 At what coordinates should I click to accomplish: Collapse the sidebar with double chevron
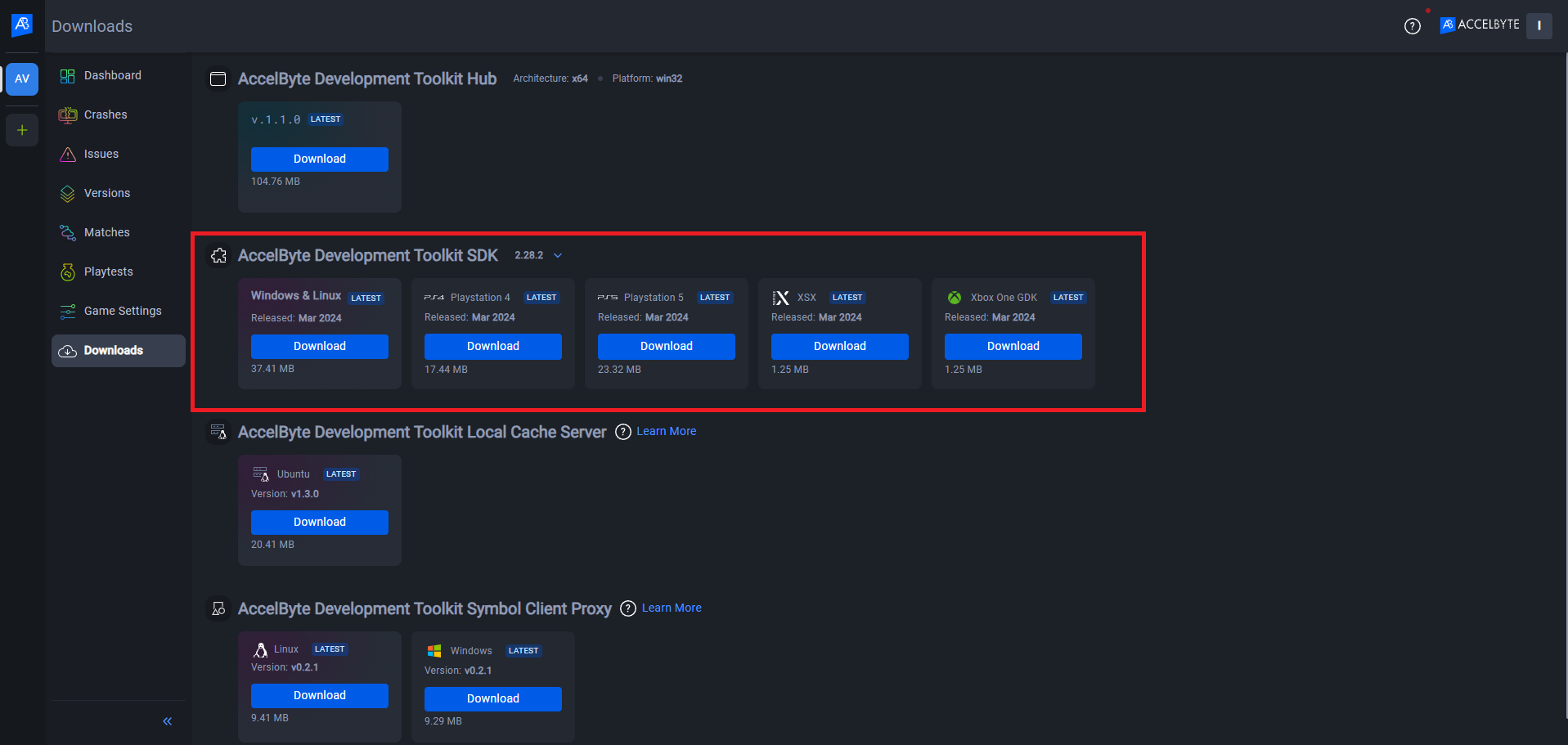168,721
